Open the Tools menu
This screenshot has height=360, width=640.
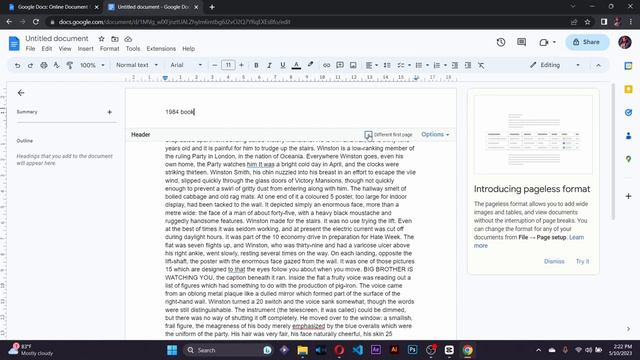pos(133,49)
